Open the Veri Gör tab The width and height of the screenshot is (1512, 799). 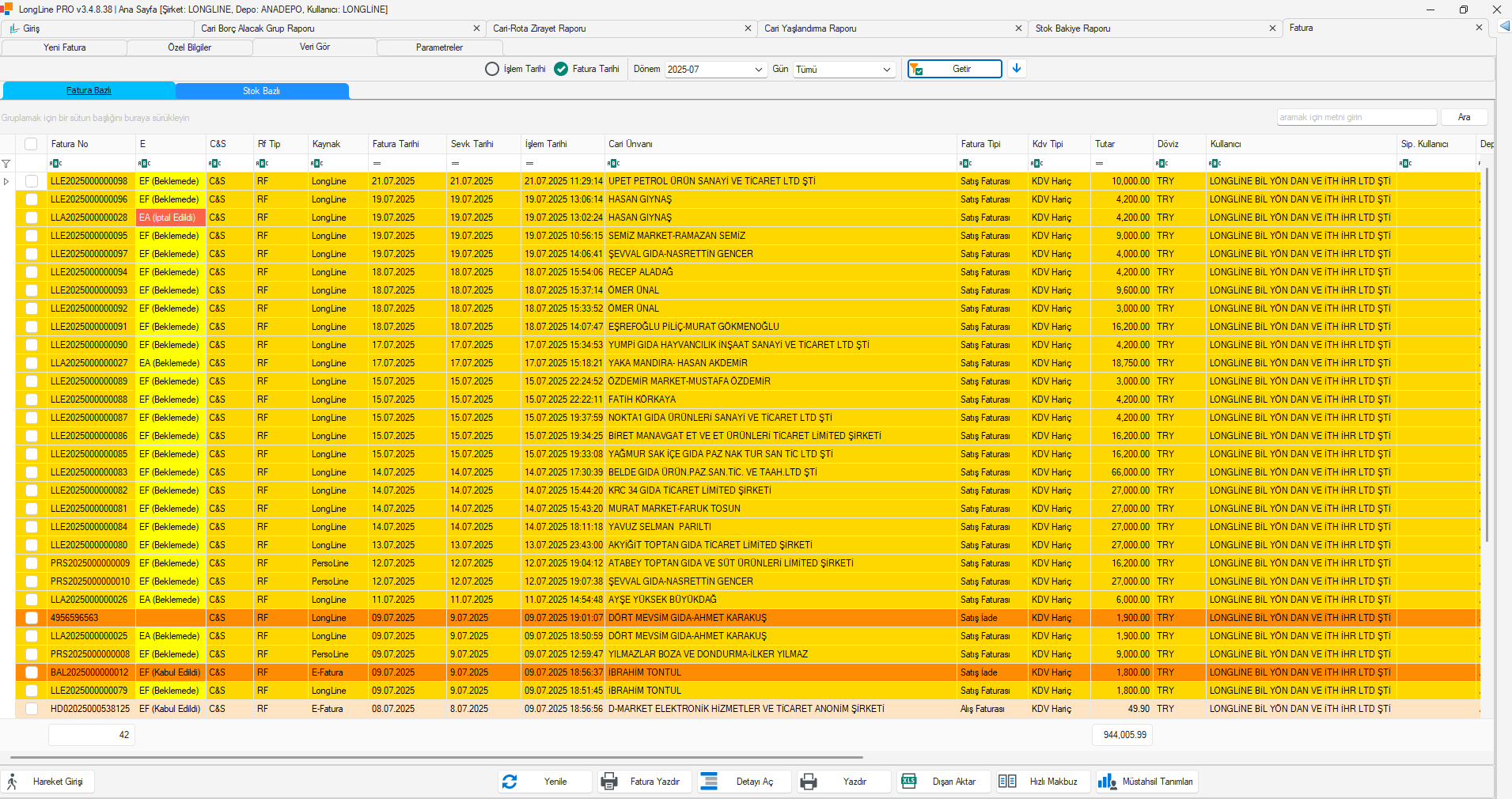(x=314, y=47)
